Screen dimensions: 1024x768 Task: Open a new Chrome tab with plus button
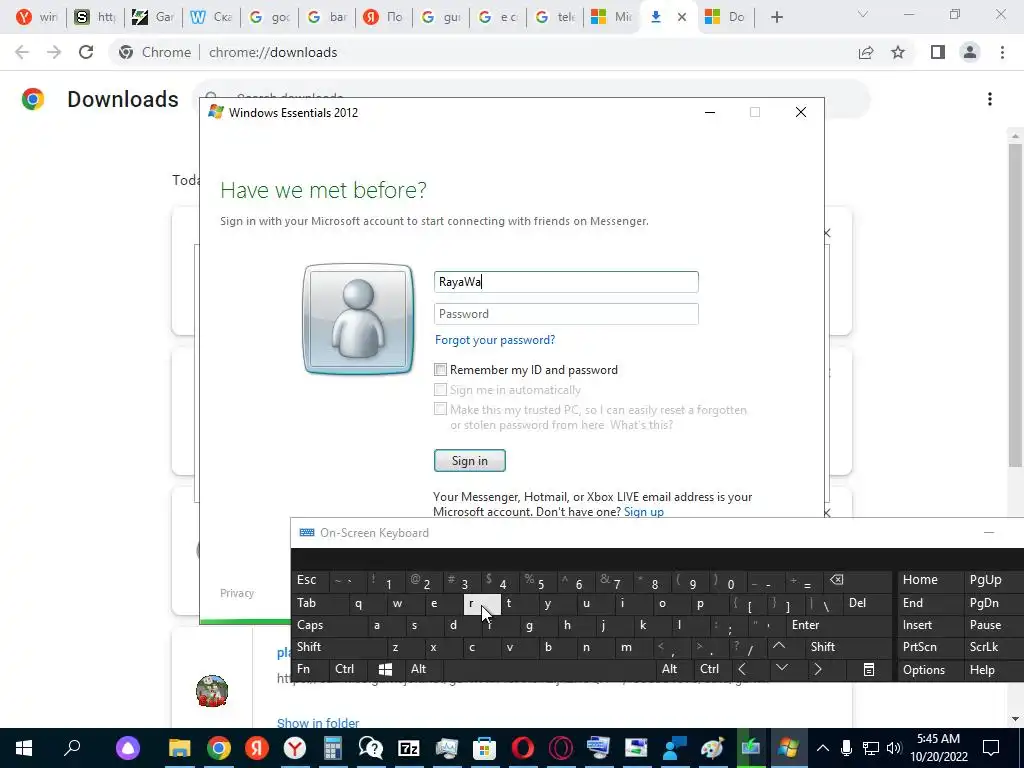click(x=776, y=17)
